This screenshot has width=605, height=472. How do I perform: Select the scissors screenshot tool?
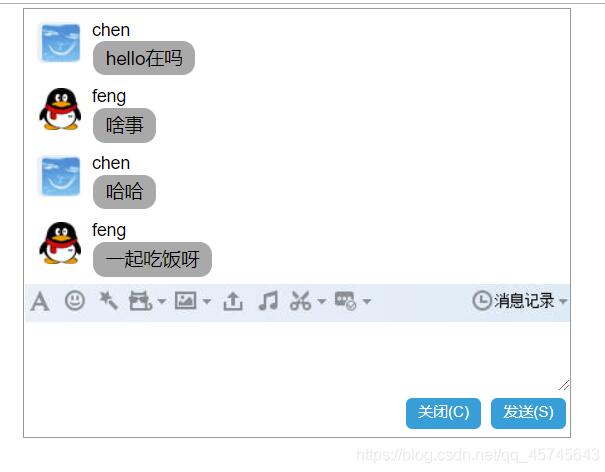pos(300,301)
